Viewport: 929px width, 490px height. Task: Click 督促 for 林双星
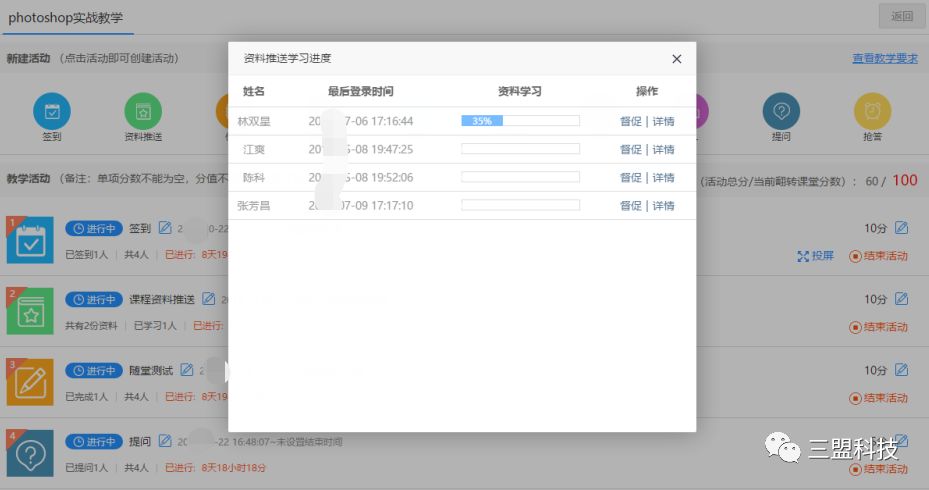pyautogui.click(x=630, y=121)
